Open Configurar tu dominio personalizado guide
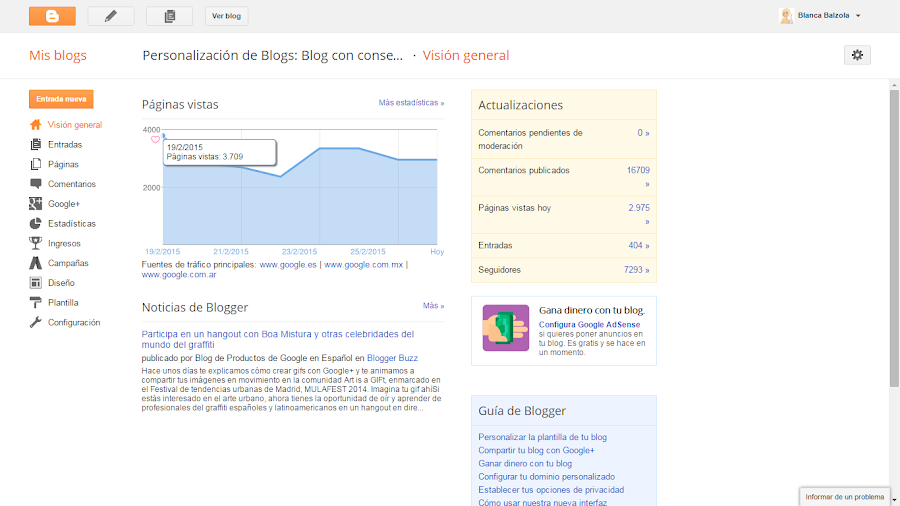This screenshot has width=900, height=506. [546, 477]
